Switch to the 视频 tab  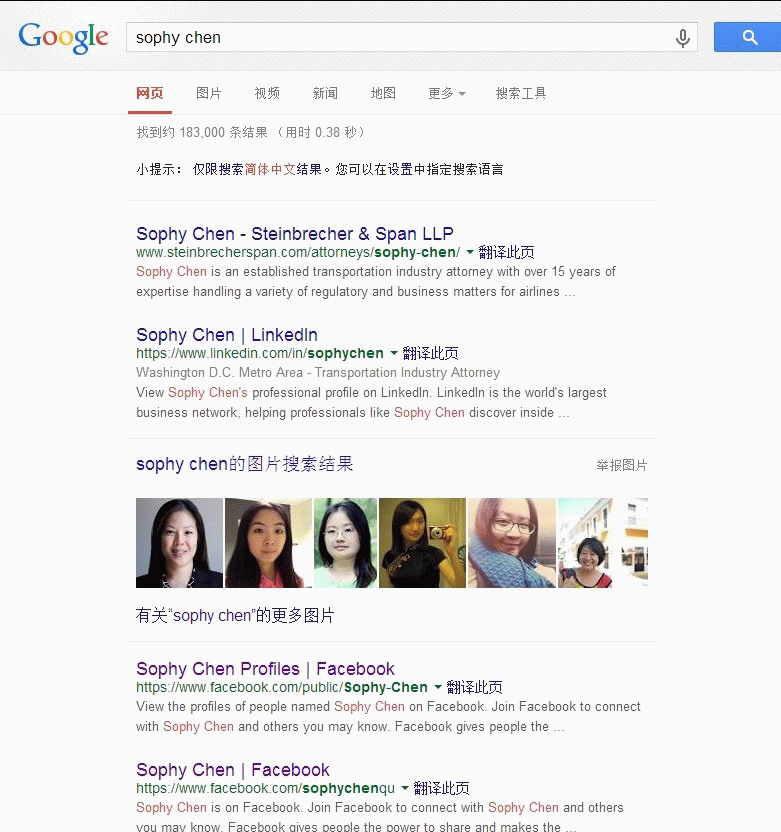pyautogui.click(x=267, y=93)
